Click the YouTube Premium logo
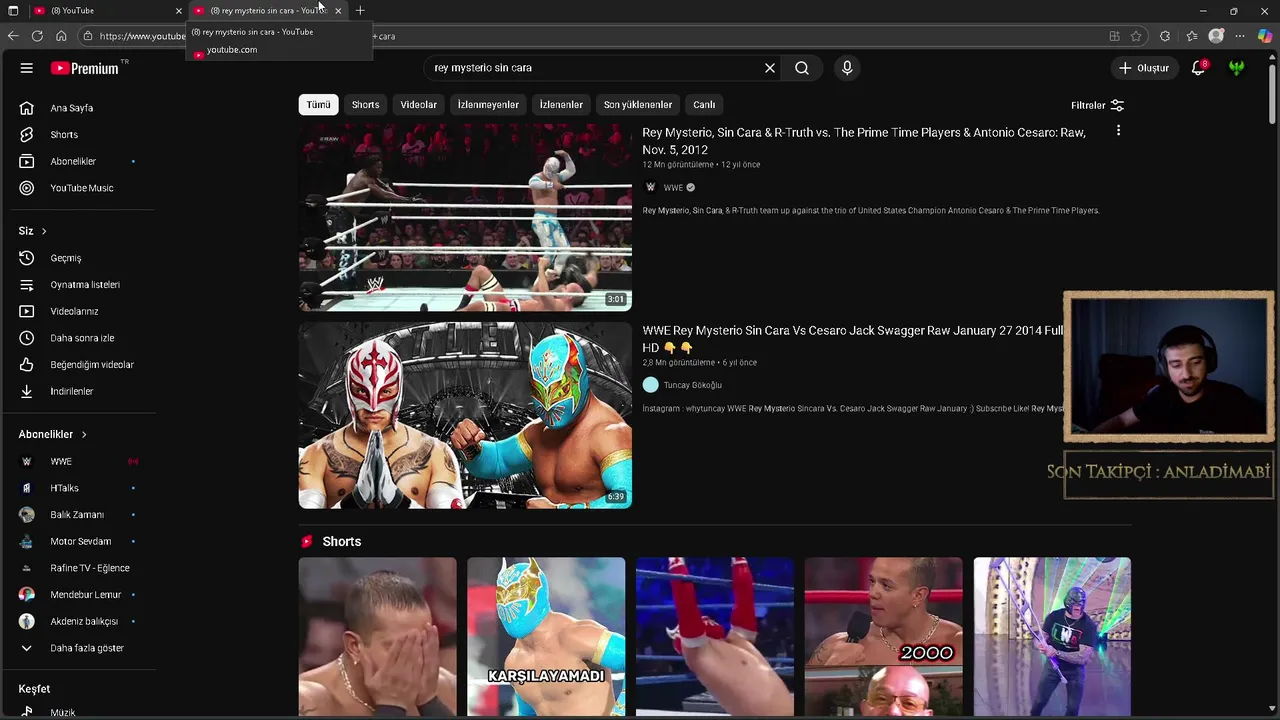 tap(85, 68)
